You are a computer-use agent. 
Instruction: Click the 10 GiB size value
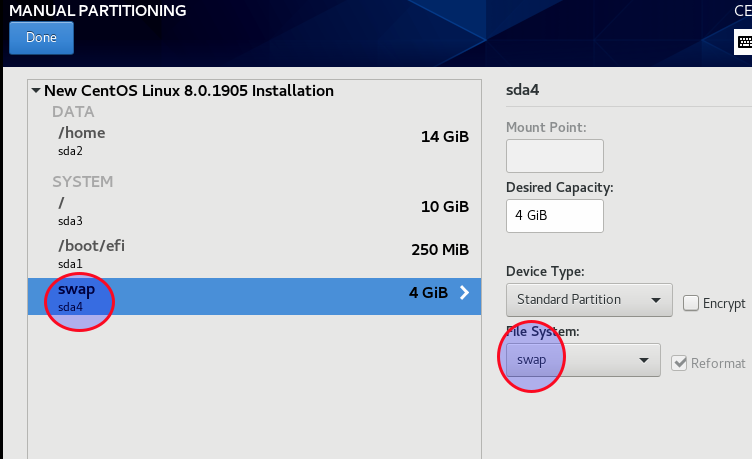click(x=445, y=207)
